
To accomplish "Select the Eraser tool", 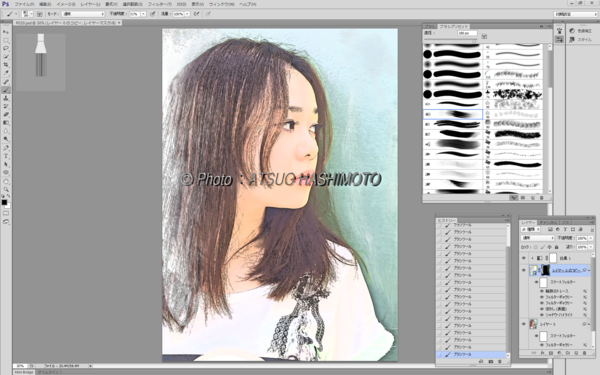I will (x=6, y=114).
